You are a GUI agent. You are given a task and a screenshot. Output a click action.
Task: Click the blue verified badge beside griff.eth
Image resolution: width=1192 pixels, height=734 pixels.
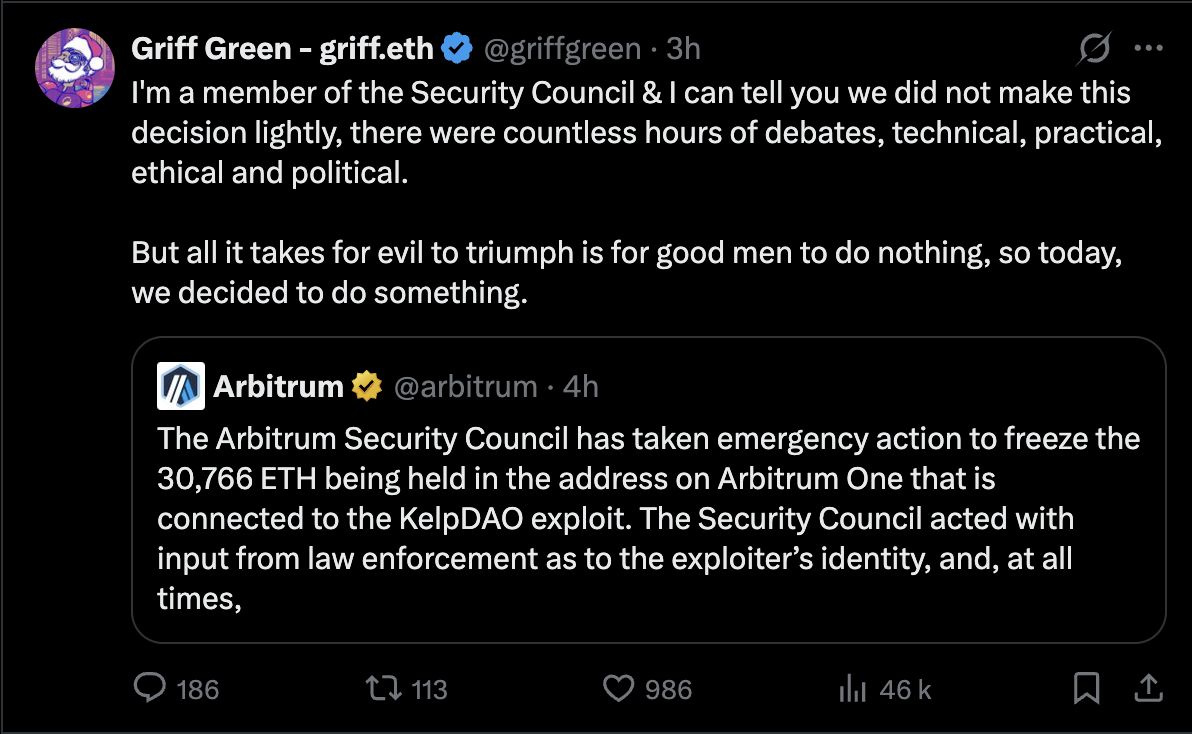458,48
